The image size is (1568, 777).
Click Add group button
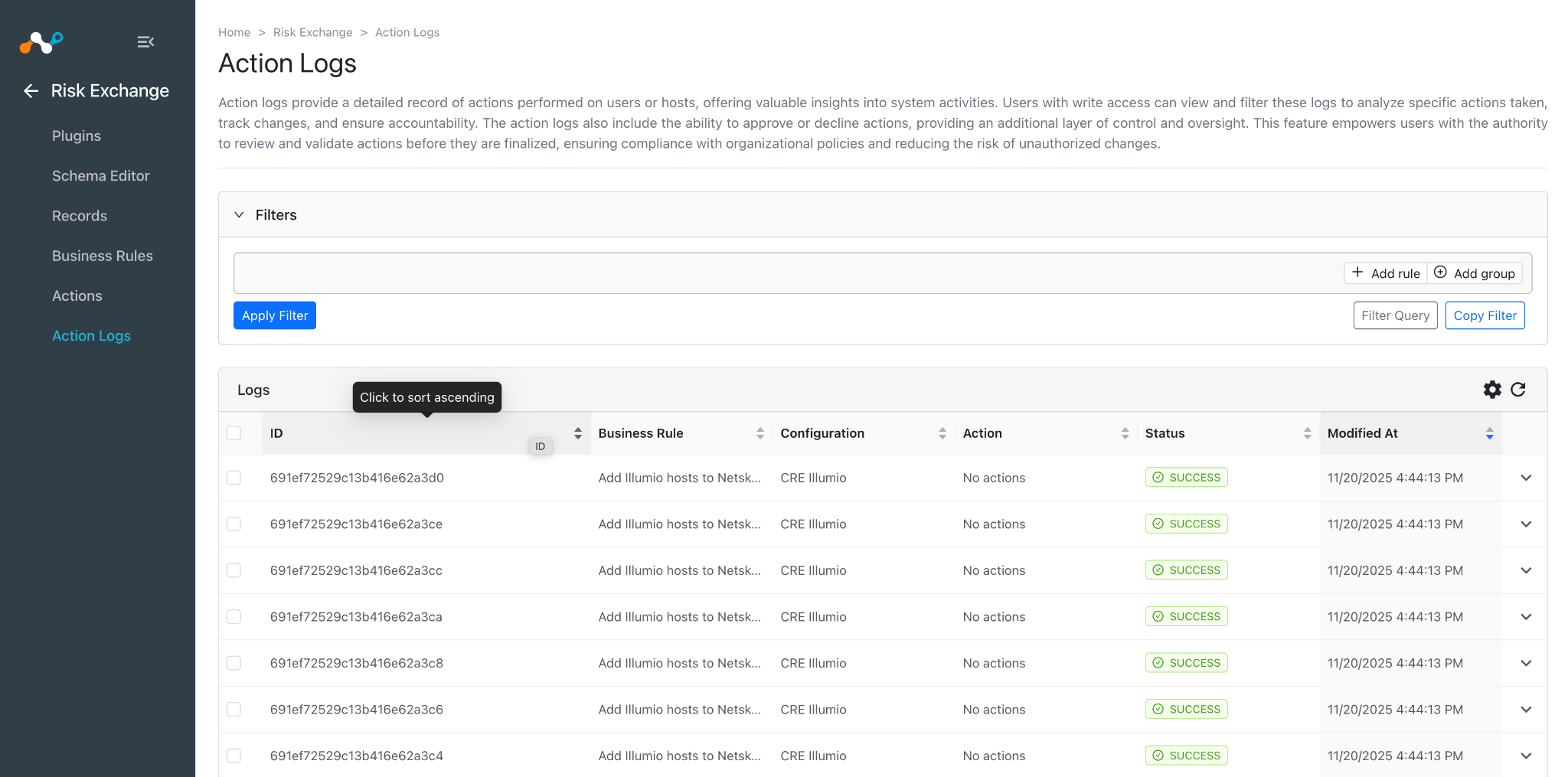pos(1475,273)
